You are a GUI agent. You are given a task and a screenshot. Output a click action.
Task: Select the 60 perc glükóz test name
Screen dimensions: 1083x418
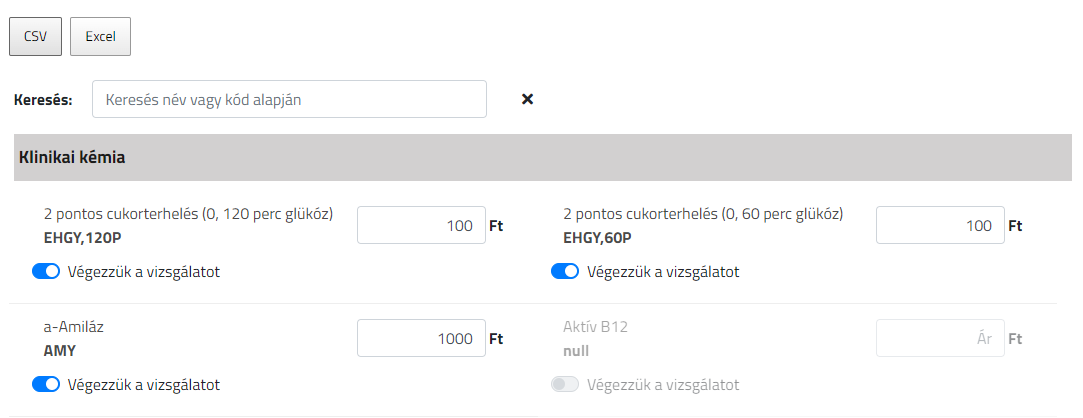pyautogui.click(x=703, y=214)
